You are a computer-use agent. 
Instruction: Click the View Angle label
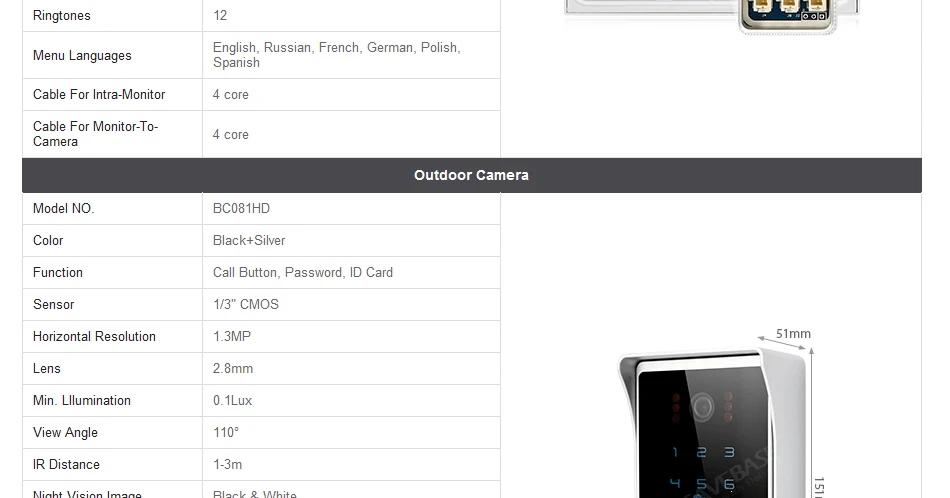(65, 433)
